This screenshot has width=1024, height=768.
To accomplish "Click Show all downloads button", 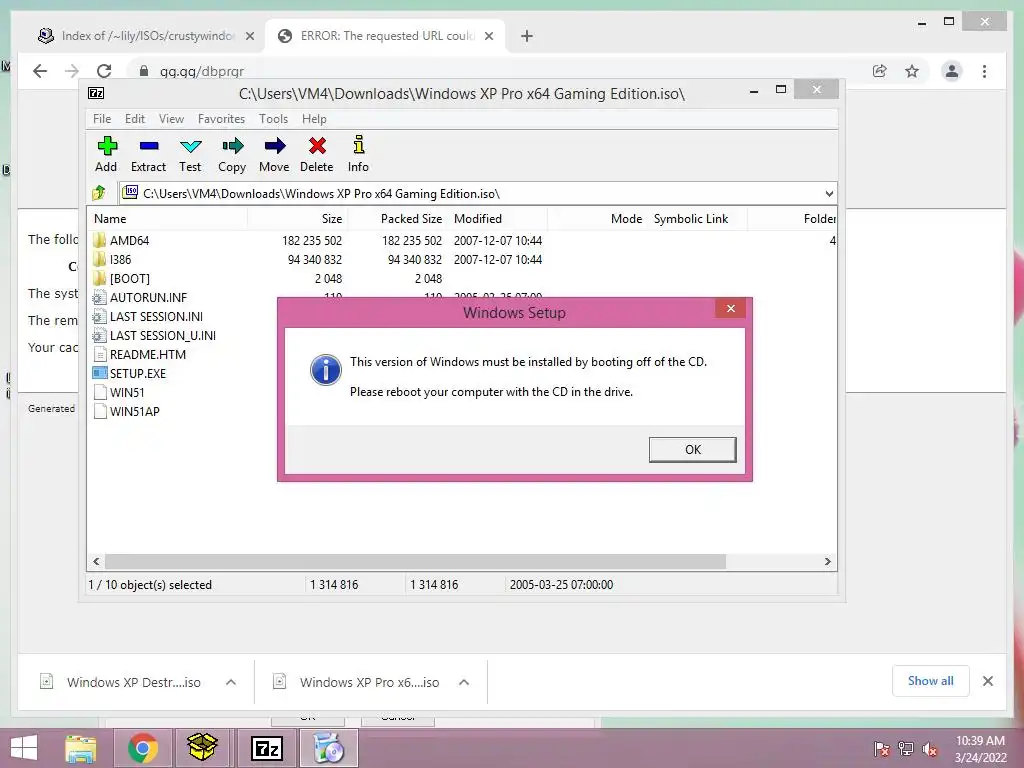I will point(931,681).
